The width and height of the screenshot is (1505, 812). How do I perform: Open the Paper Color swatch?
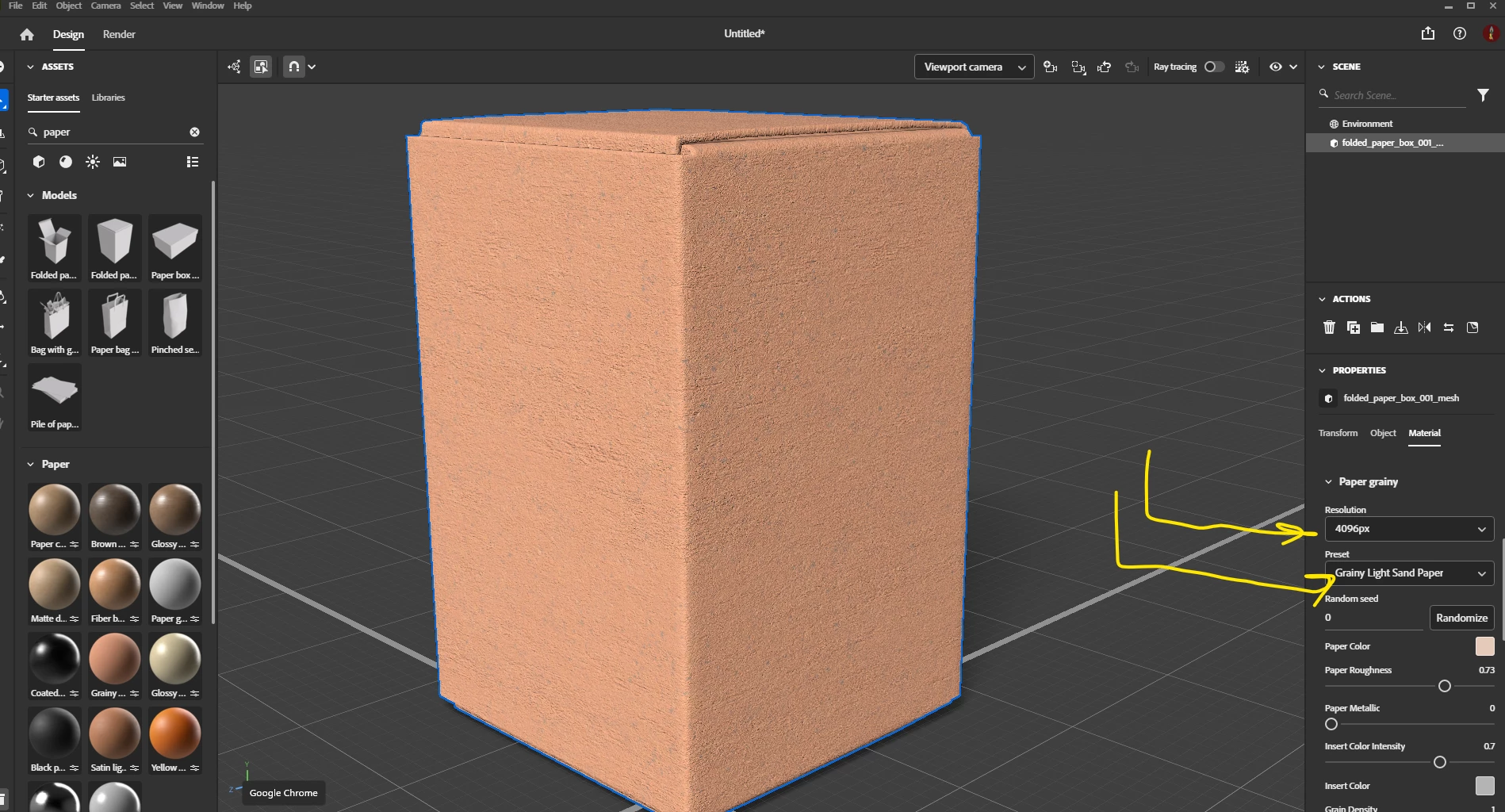click(1484, 646)
